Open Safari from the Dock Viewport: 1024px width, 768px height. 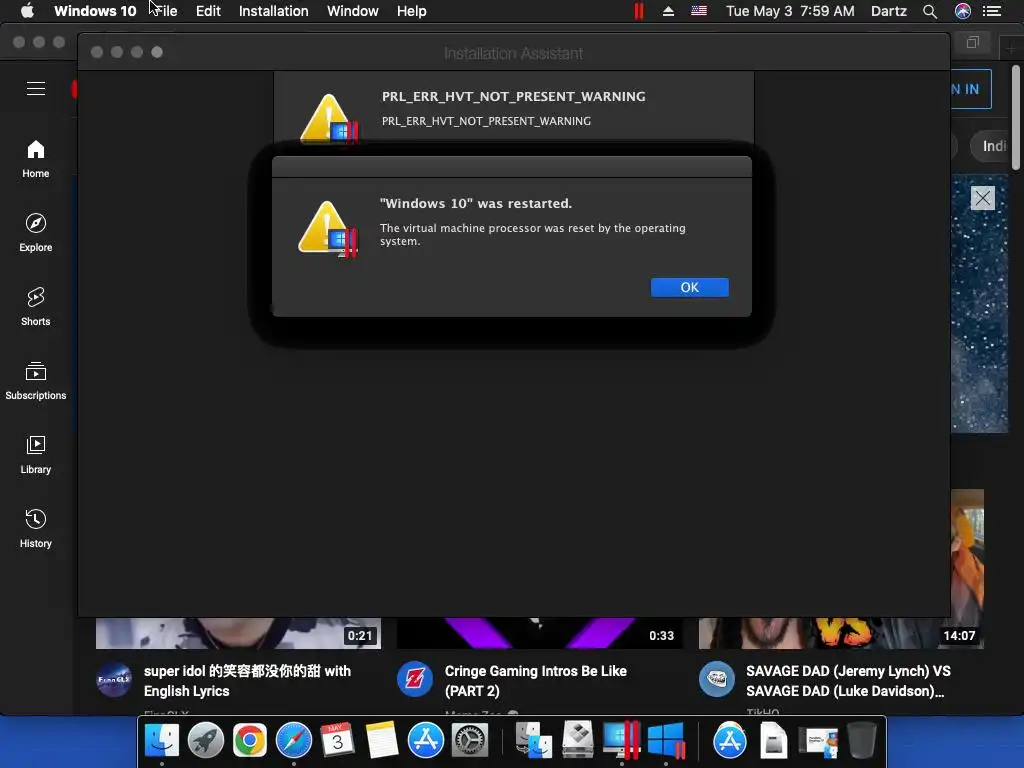pos(294,741)
